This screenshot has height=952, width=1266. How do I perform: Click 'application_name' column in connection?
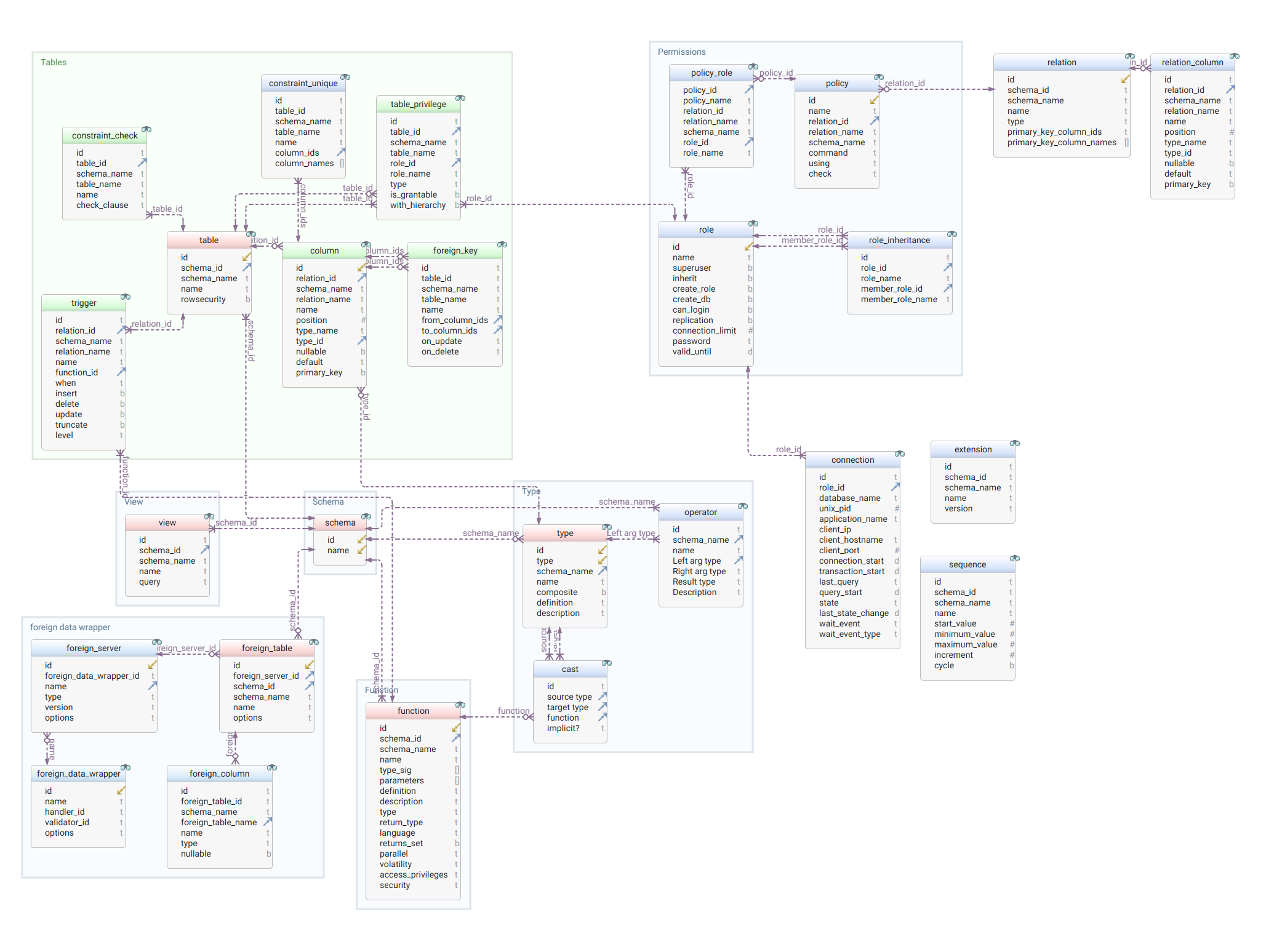(853, 519)
